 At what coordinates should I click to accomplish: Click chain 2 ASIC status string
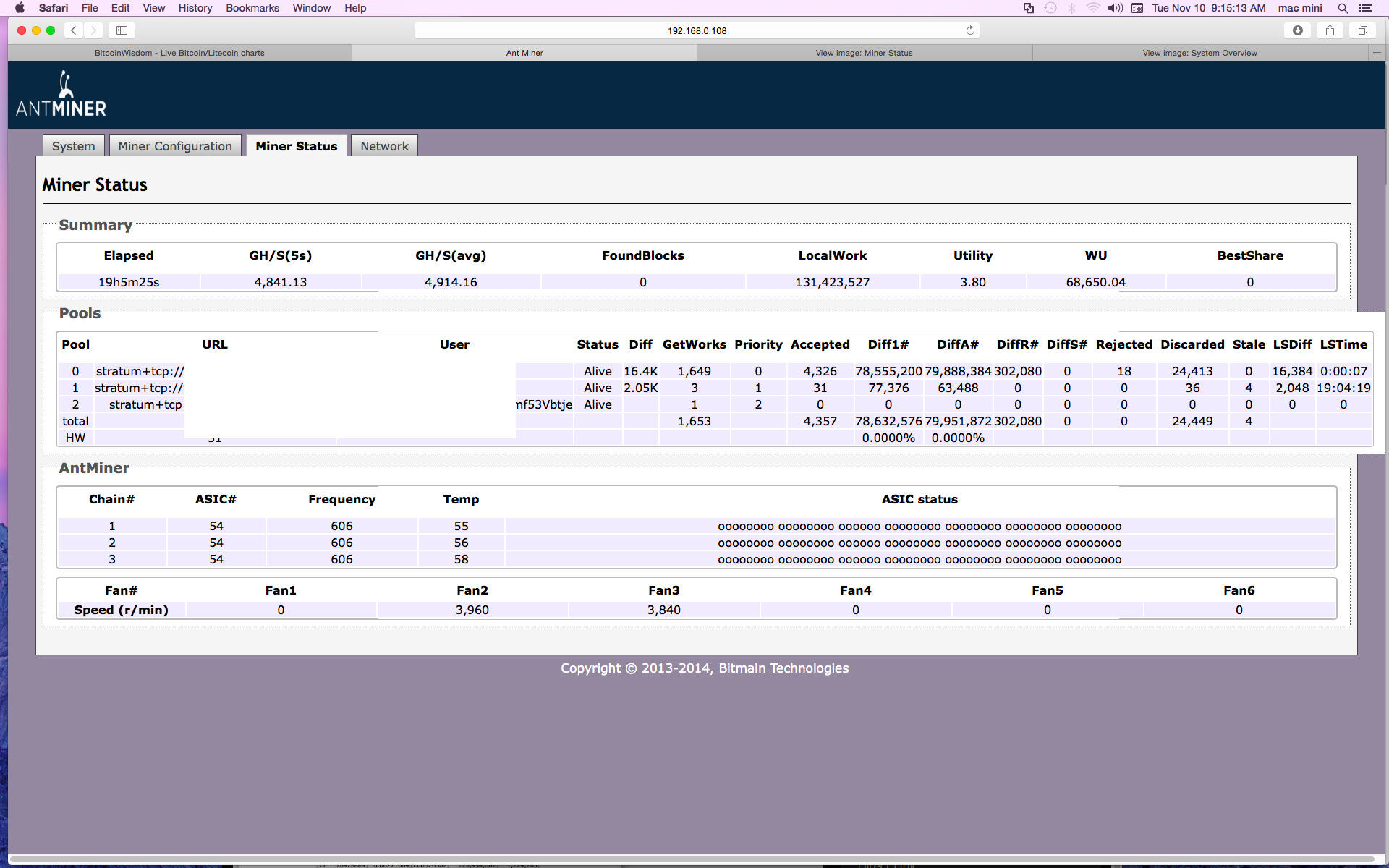pyautogui.click(x=919, y=543)
